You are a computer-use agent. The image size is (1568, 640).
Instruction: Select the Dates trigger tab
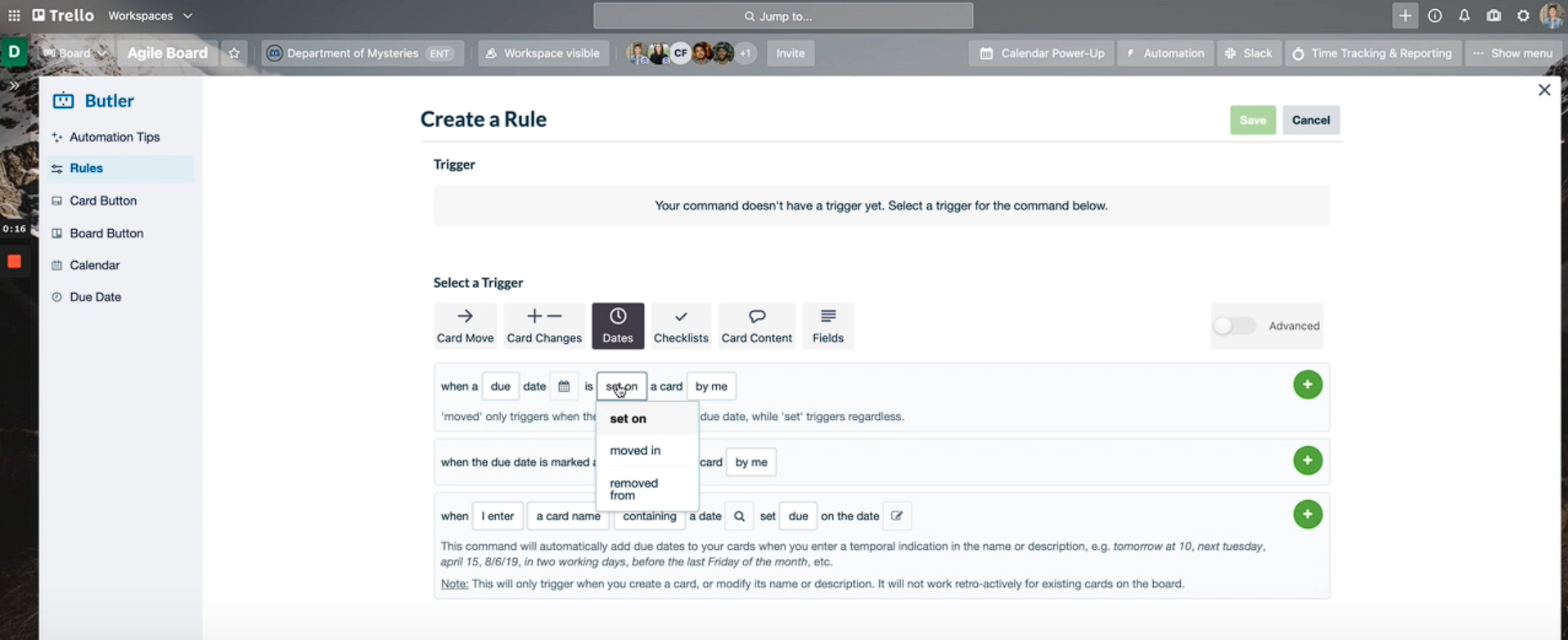click(x=618, y=326)
